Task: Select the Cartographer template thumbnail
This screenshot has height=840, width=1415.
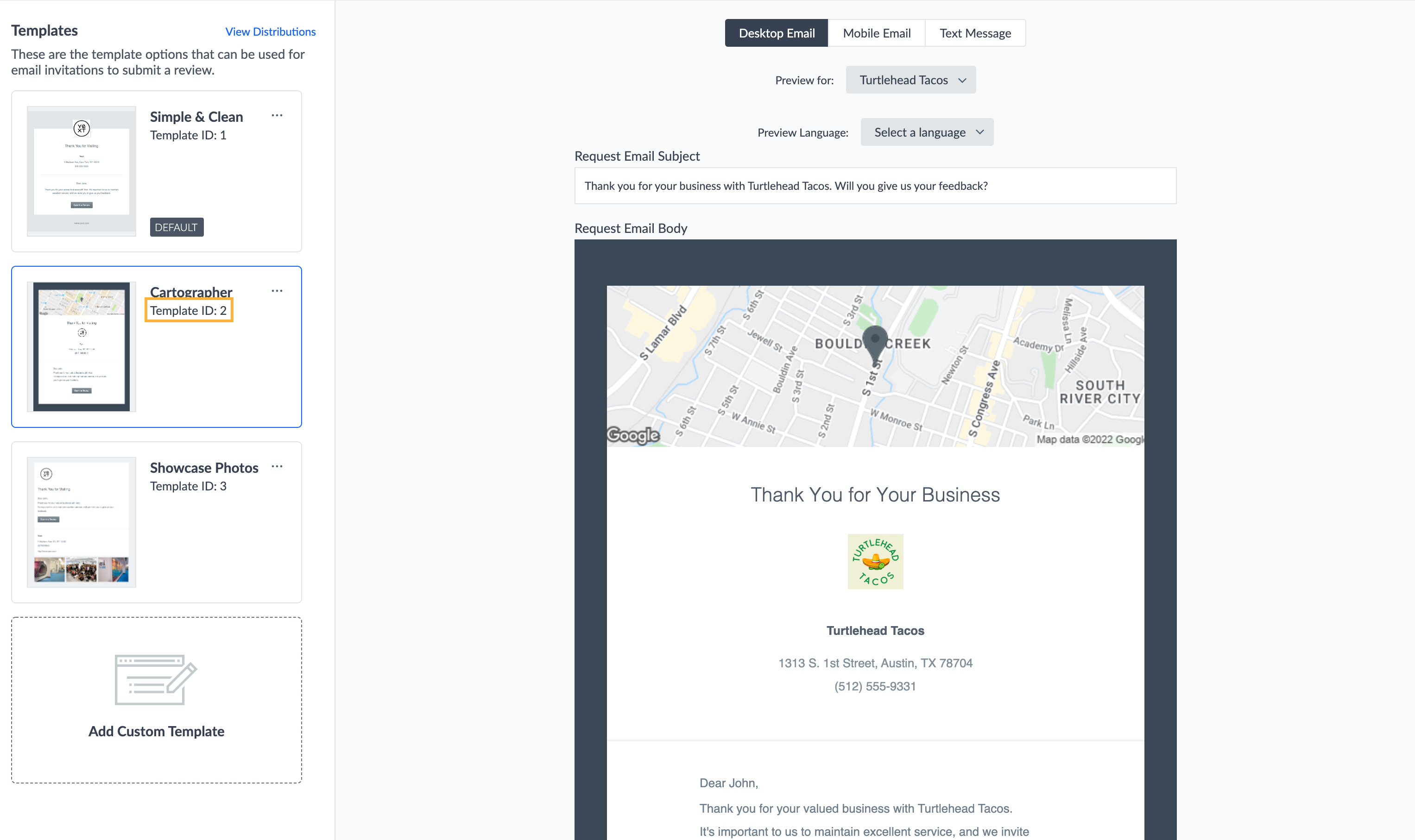Action: point(82,346)
